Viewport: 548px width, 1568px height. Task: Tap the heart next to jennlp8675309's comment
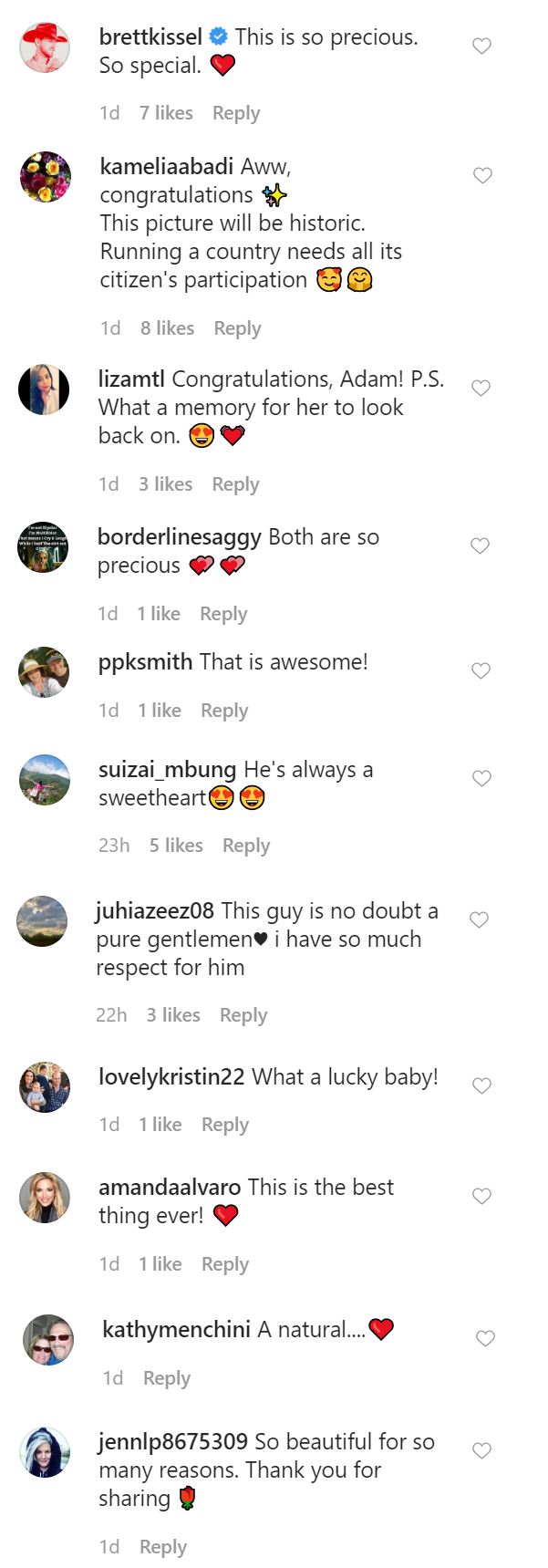point(481,1450)
